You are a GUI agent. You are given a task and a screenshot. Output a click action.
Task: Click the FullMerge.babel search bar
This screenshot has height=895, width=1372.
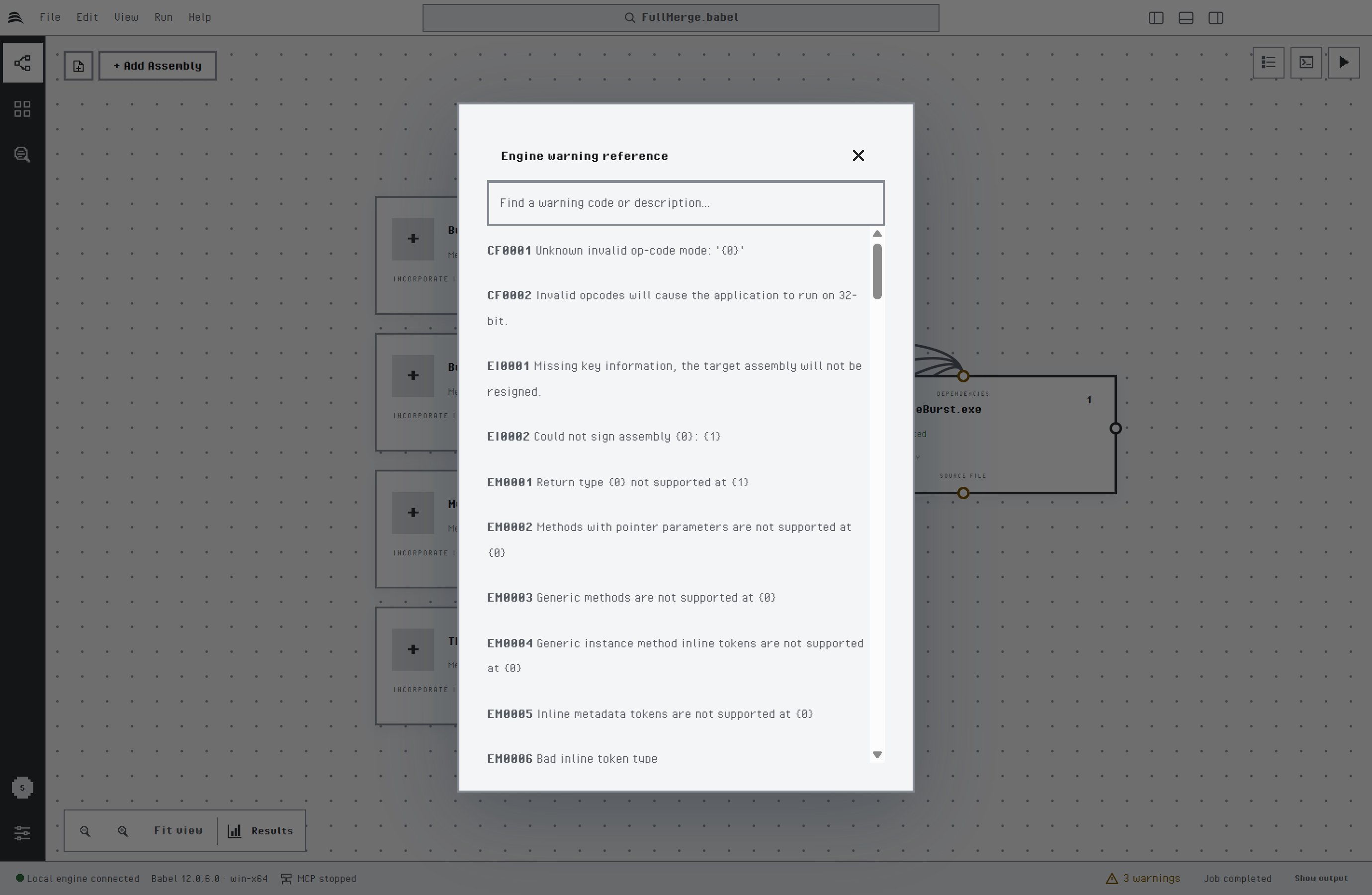[681, 18]
